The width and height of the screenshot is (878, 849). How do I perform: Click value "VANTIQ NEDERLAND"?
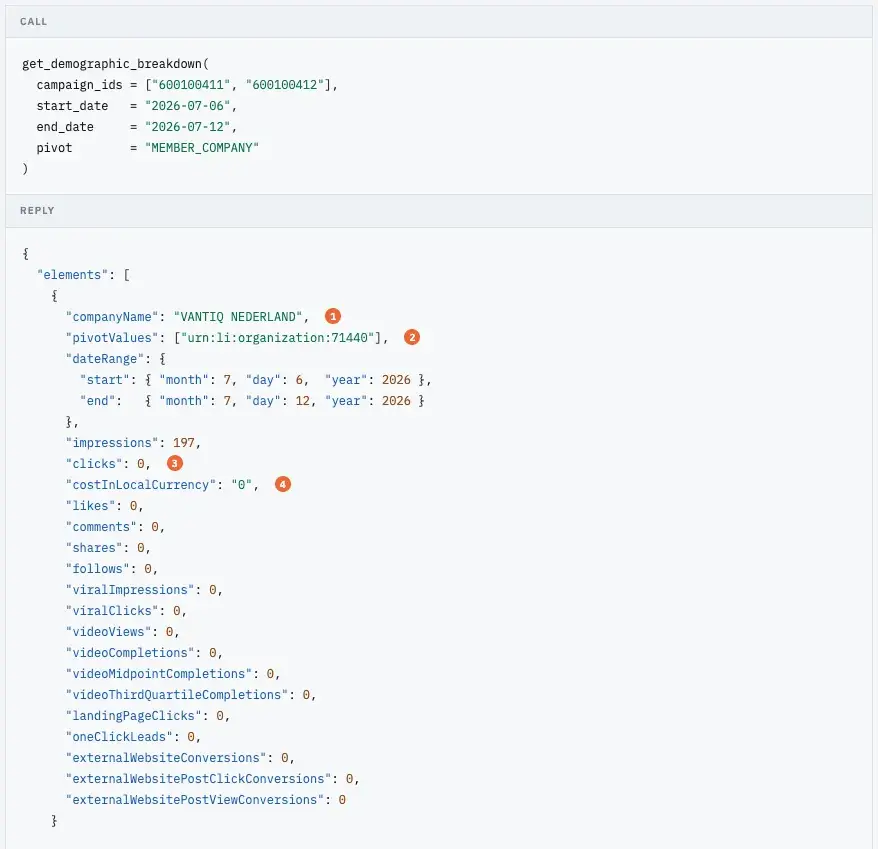point(238,317)
